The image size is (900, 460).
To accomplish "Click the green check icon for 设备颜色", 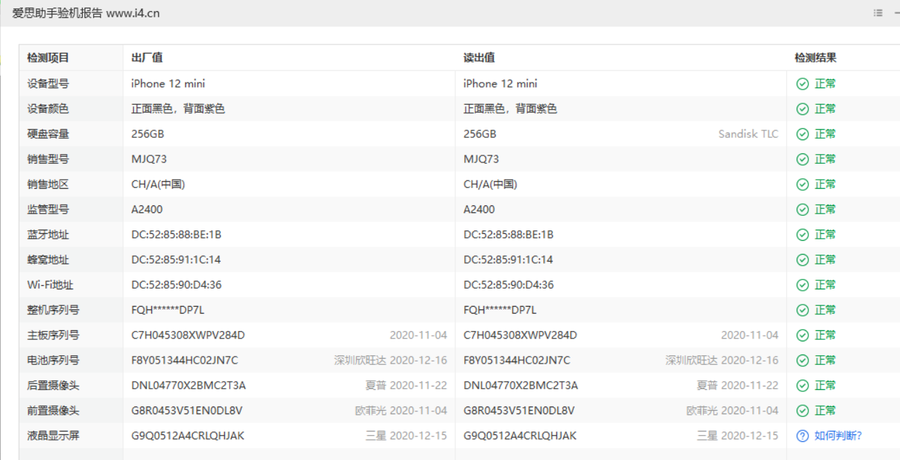I will pyautogui.click(x=802, y=109).
